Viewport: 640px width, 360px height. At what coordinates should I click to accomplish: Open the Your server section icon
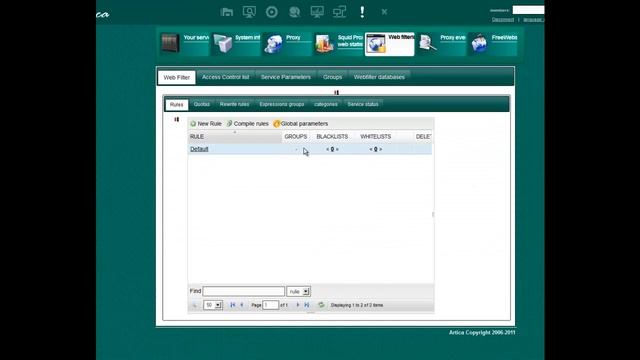point(170,44)
